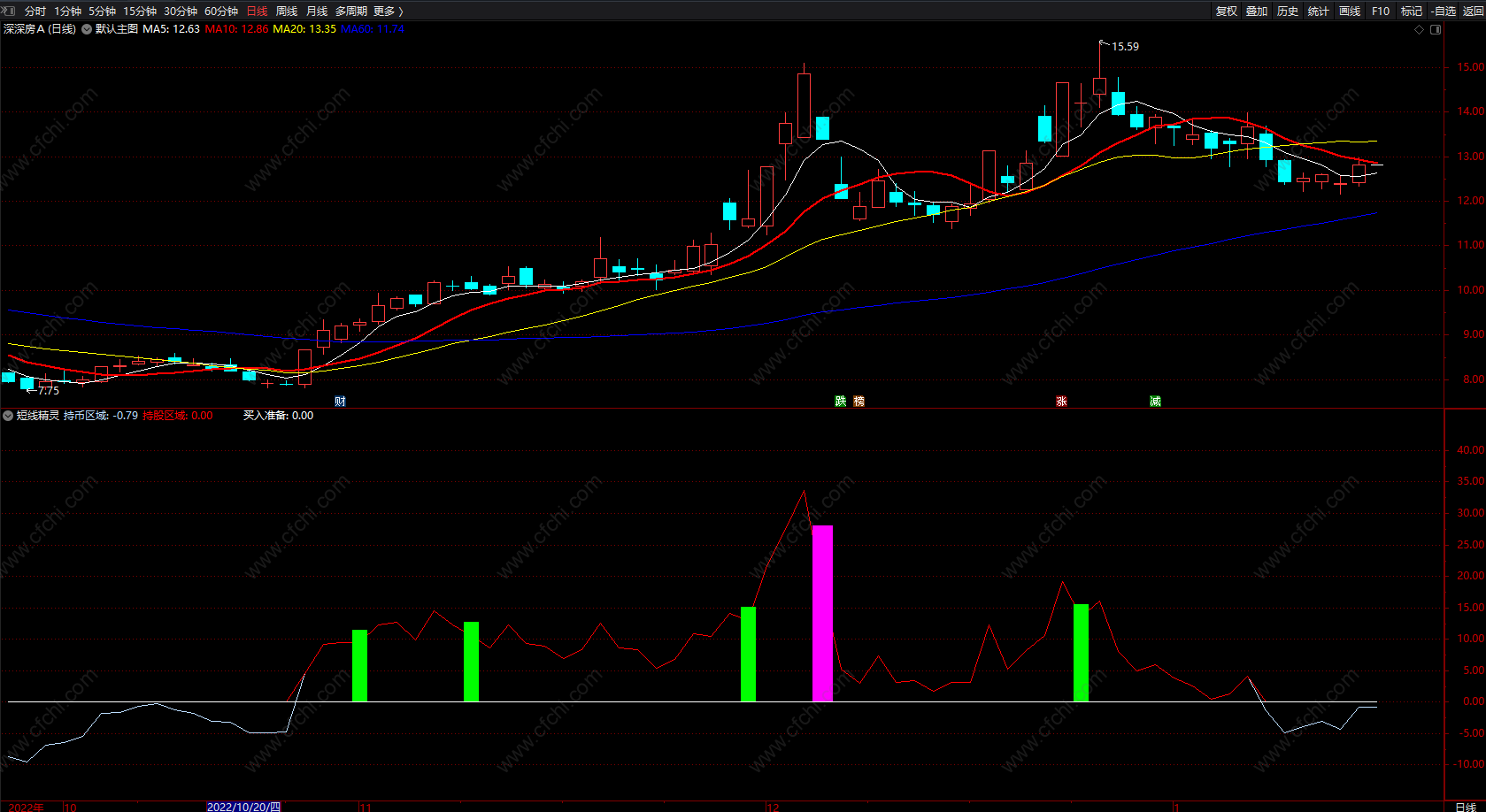Click the diamond icon above the price axis
The image size is (1486, 812).
pos(1420,29)
